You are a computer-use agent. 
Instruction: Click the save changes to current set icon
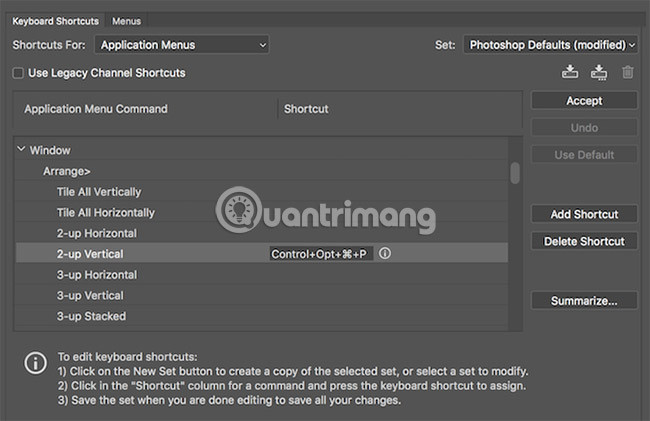coord(571,72)
